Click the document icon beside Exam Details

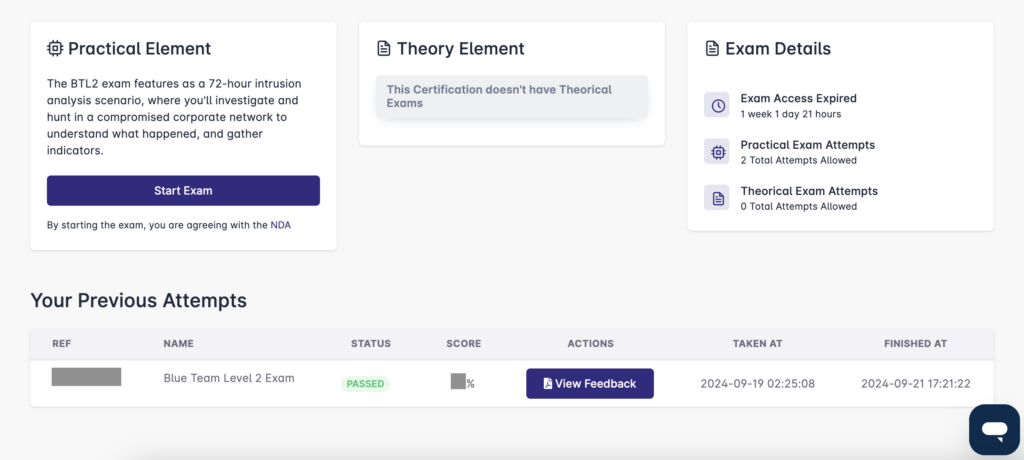[x=712, y=48]
